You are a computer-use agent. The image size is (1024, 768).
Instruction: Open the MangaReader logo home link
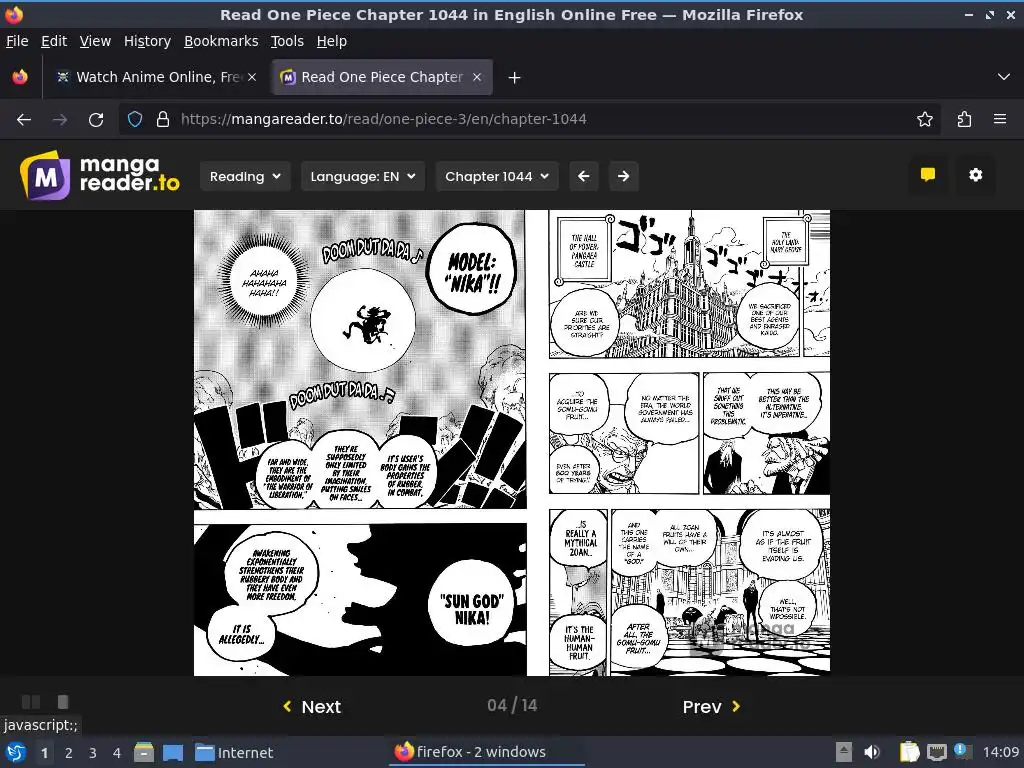[x=100, y=175]
